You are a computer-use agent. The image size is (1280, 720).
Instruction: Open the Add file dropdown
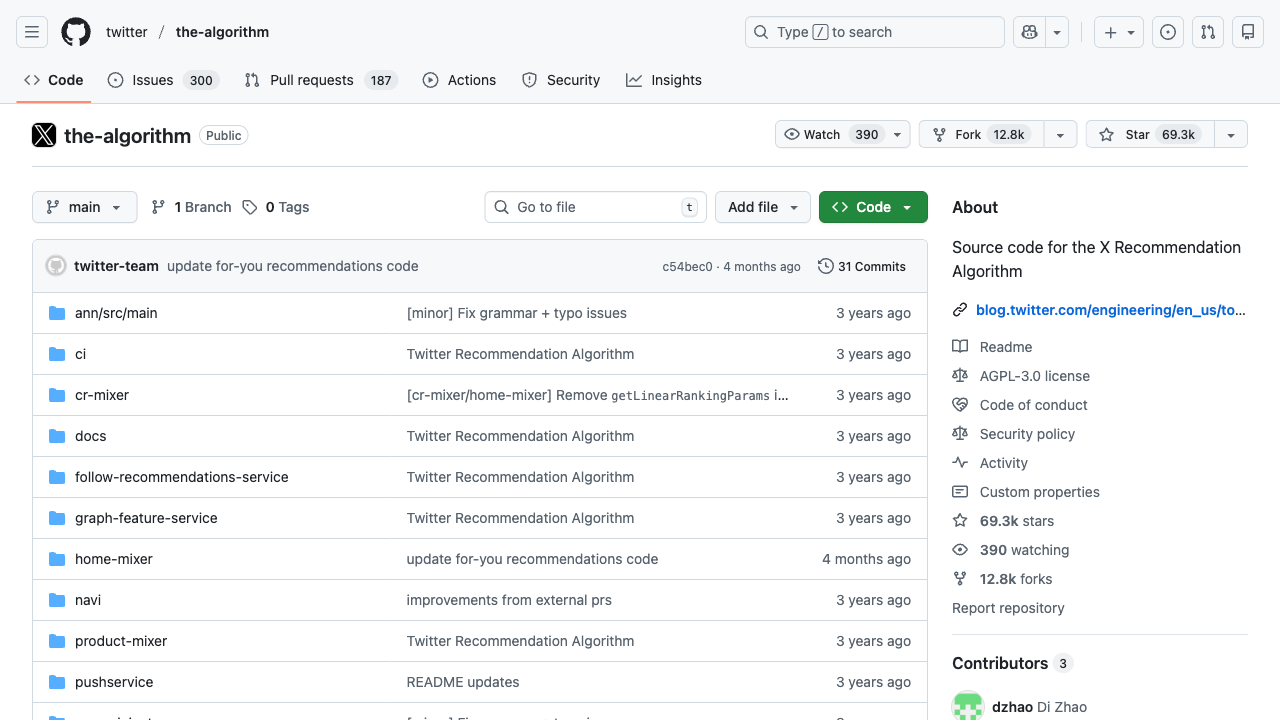click(x=762, y=207)
